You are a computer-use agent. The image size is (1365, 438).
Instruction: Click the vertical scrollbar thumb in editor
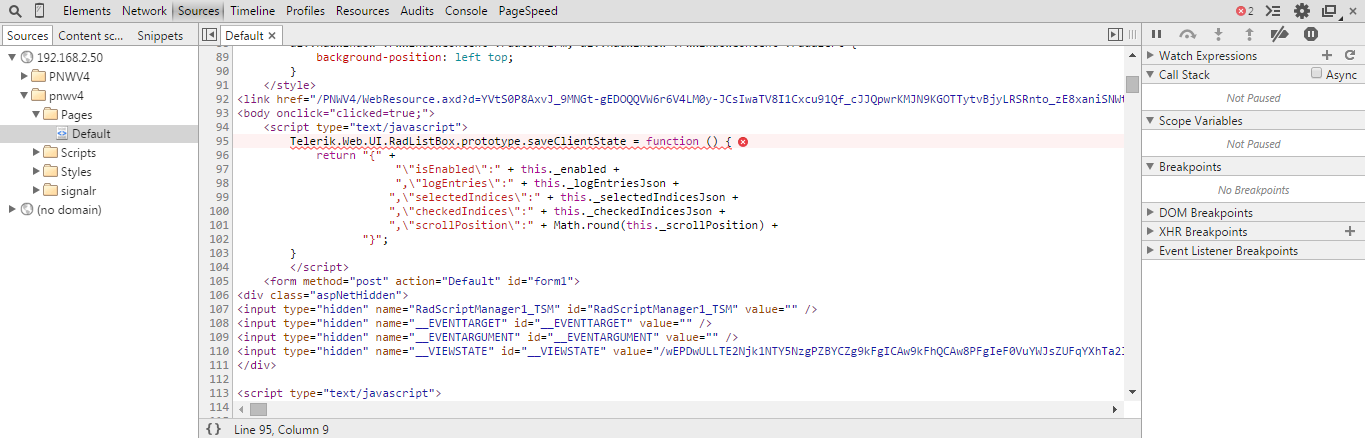point(1132,84)
